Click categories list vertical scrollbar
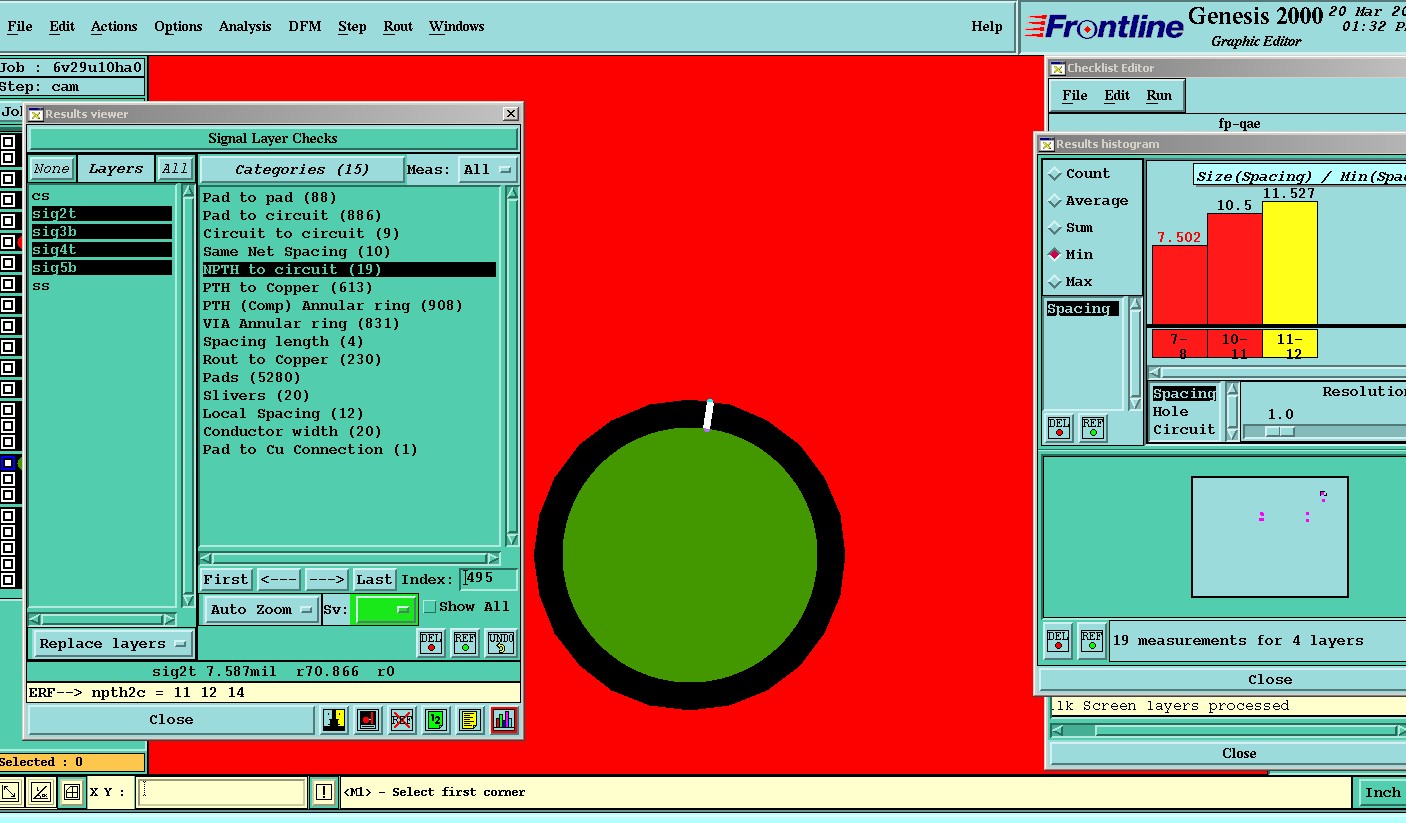This screenshot has width=1406, height=823. [511, 365]
